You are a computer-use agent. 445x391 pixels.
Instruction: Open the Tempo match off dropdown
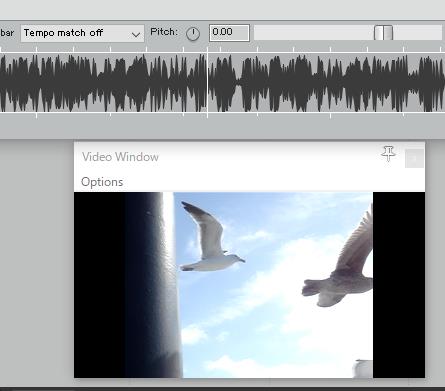82,33
